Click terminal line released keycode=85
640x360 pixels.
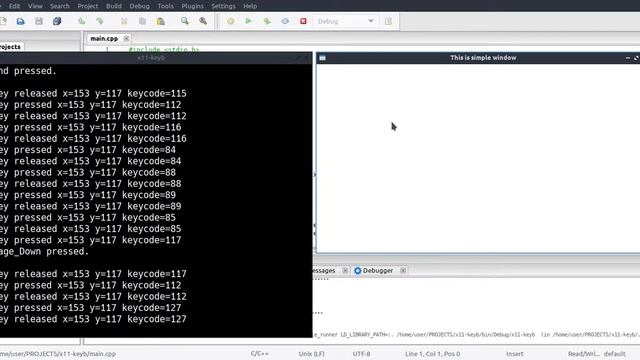(91, 229)
